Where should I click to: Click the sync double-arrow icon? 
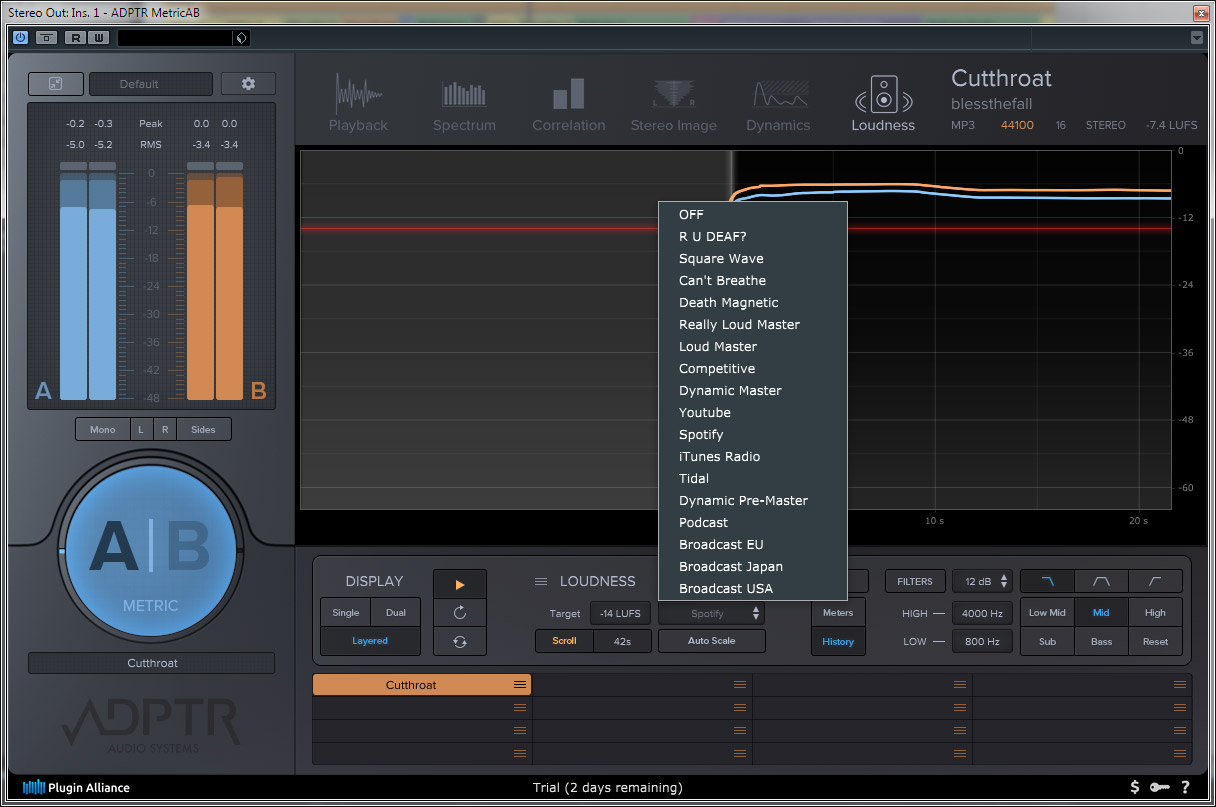click(460, 642)
